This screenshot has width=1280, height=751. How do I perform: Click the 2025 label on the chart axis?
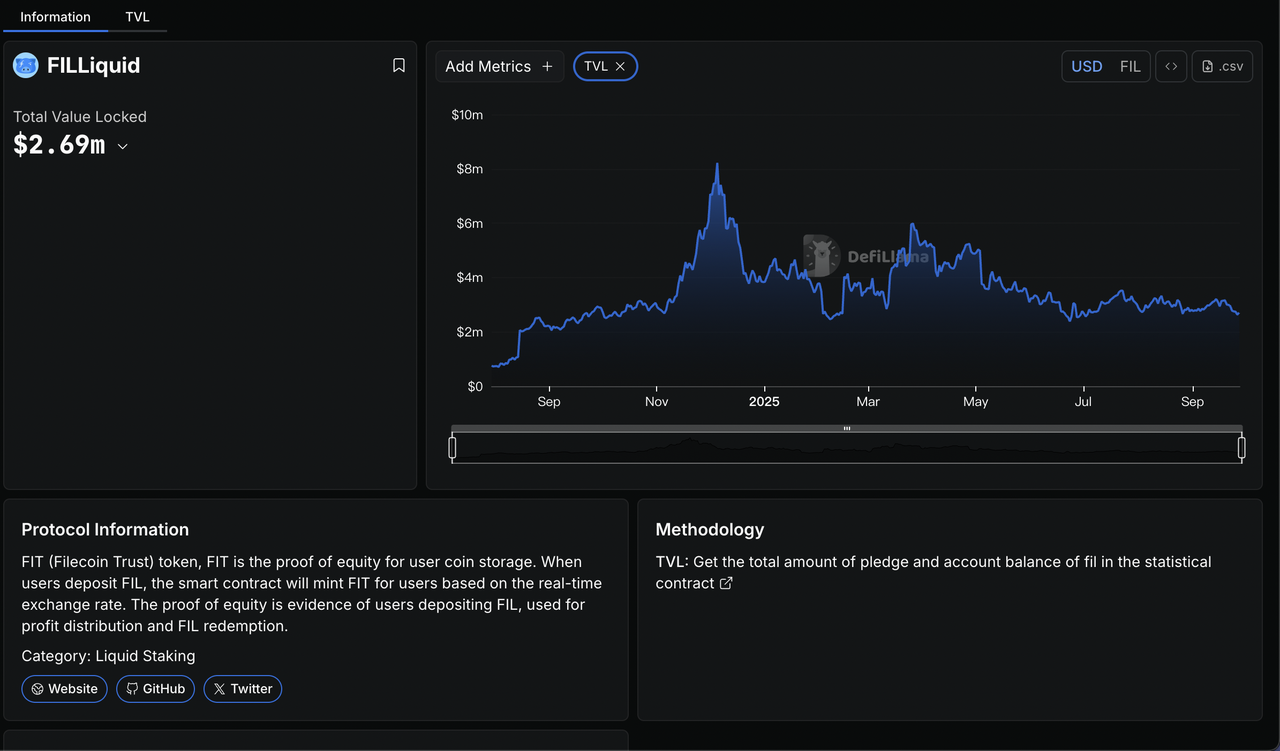tap(764, 402)
